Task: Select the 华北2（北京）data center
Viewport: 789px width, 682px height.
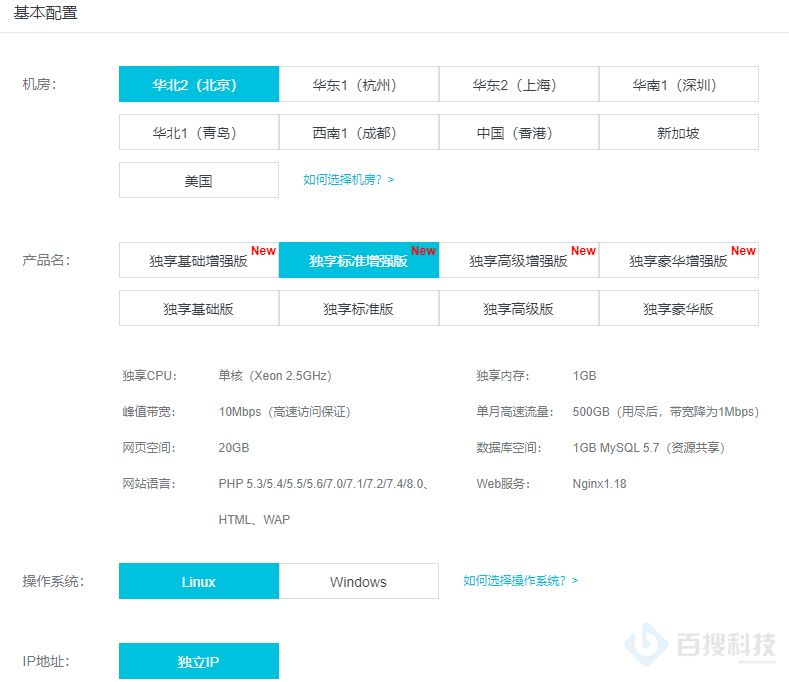Action: pos(199,84)
